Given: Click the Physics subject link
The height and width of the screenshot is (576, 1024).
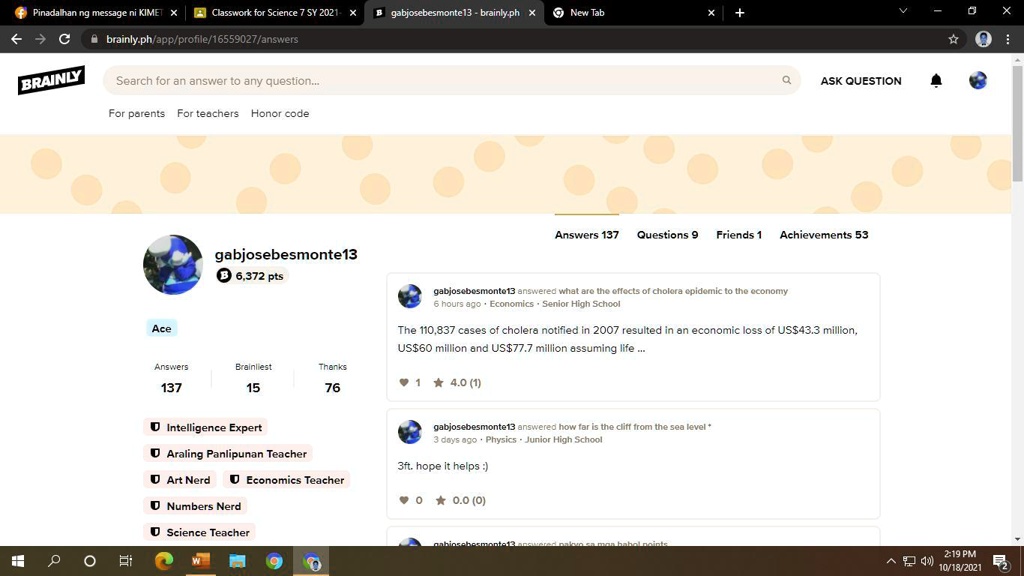Looking at the screenshot, I should click(501, 440).
